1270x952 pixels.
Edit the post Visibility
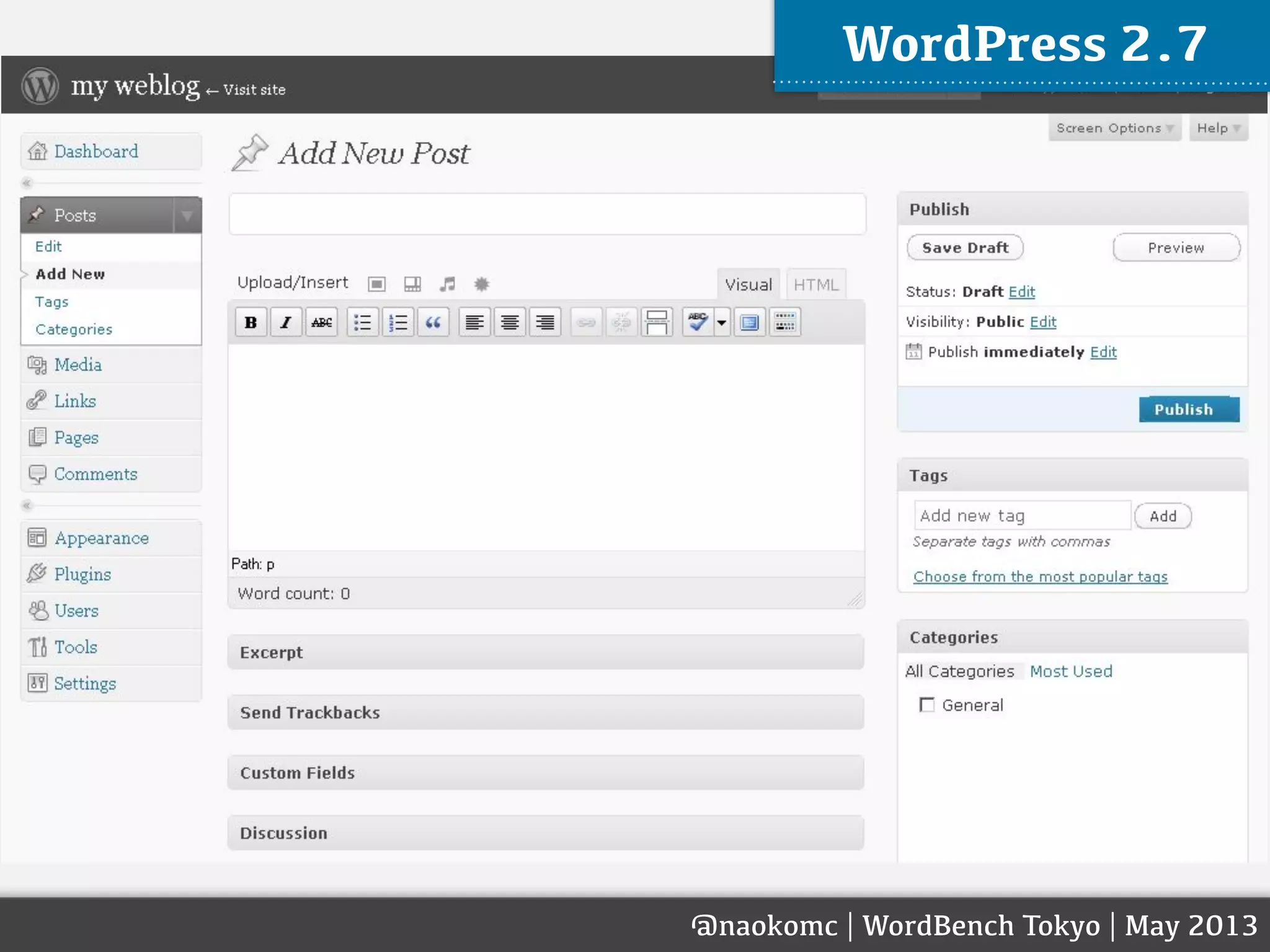(1043, 322)
